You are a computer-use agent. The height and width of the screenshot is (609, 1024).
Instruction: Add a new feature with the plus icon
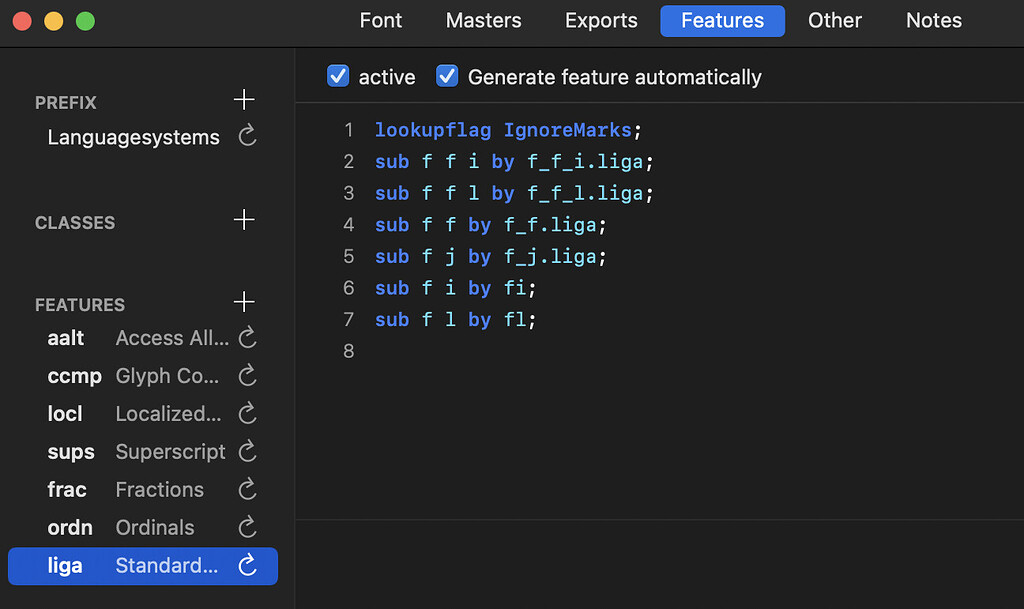[x=244, y=302]
